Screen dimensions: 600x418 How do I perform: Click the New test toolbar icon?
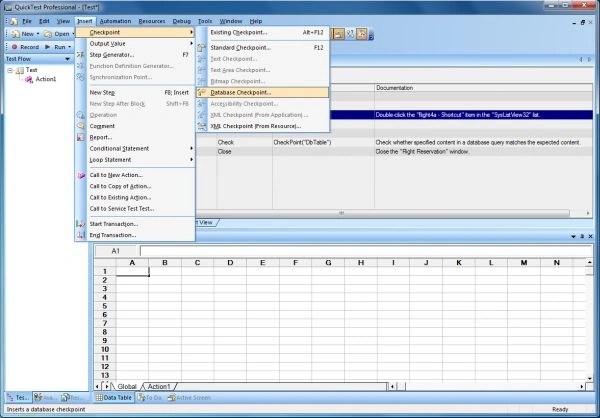pos(15,34)
